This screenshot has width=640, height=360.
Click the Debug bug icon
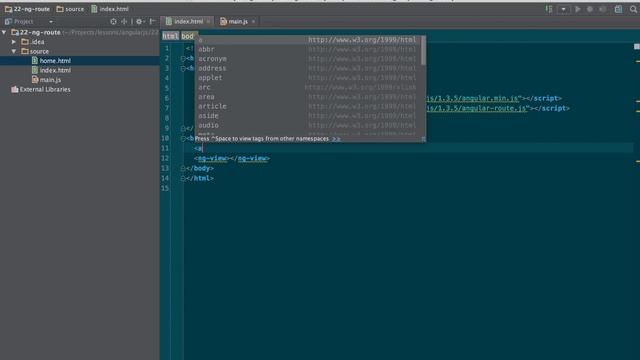click(x=590, y=9)
